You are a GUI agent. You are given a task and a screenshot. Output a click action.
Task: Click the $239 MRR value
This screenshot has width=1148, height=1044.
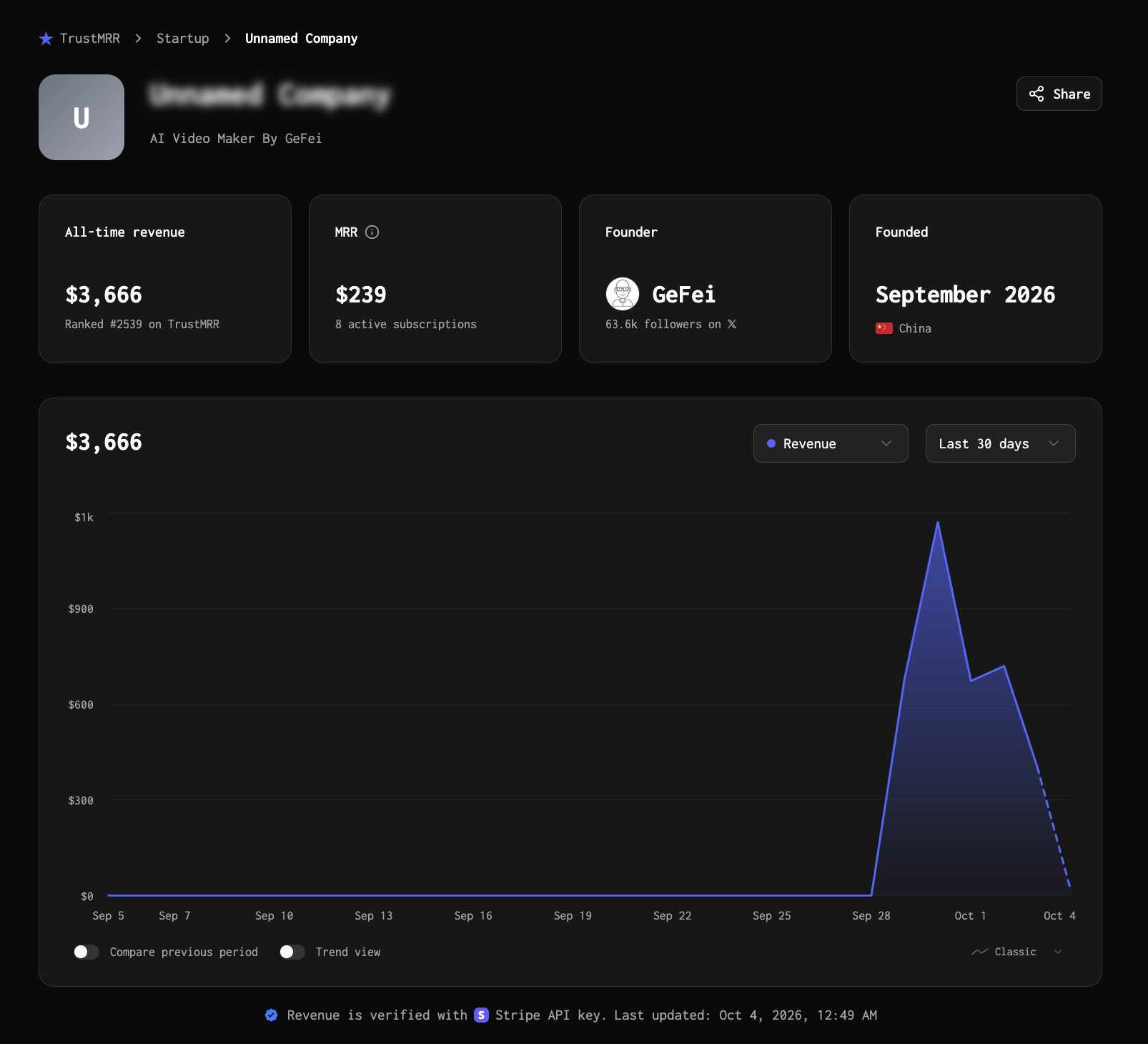coord(361,295)
